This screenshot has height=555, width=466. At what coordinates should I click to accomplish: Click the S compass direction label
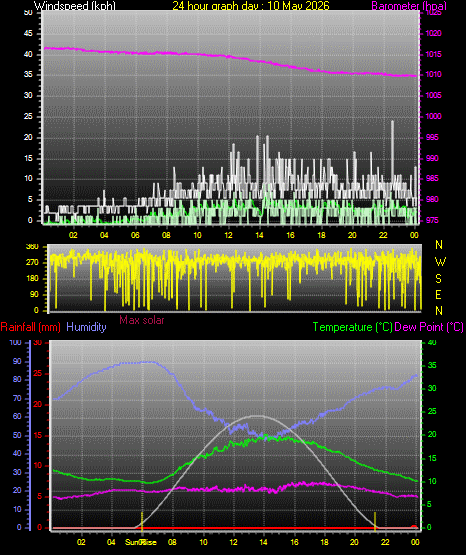[438, 279]
